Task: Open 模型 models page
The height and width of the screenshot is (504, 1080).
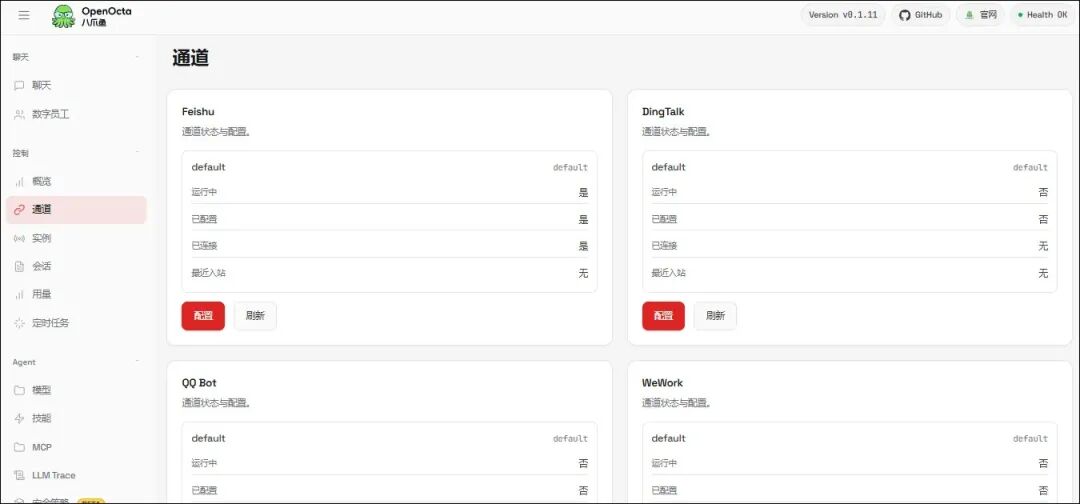Action: point(76,390)
